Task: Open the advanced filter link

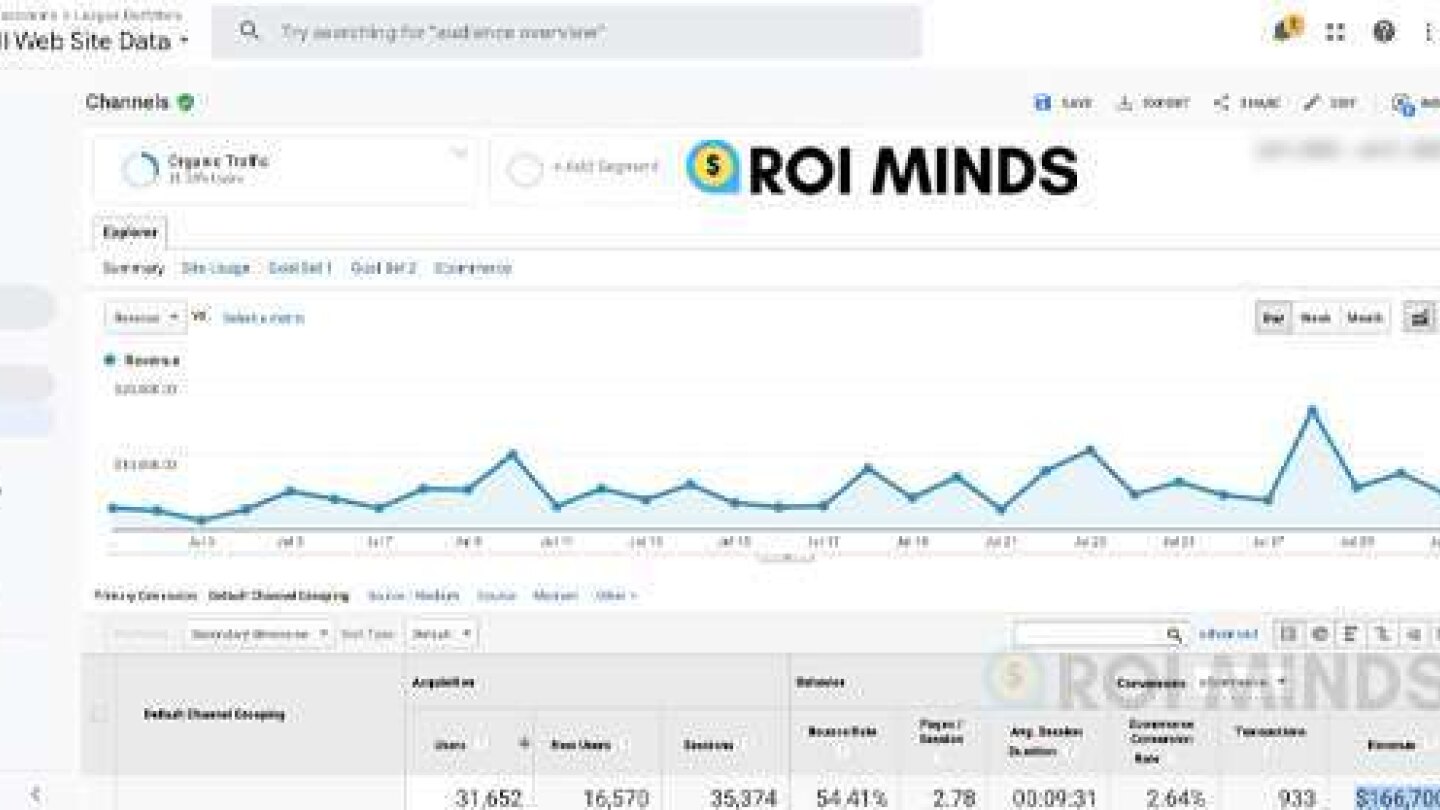Action: tap(1228, 634)
